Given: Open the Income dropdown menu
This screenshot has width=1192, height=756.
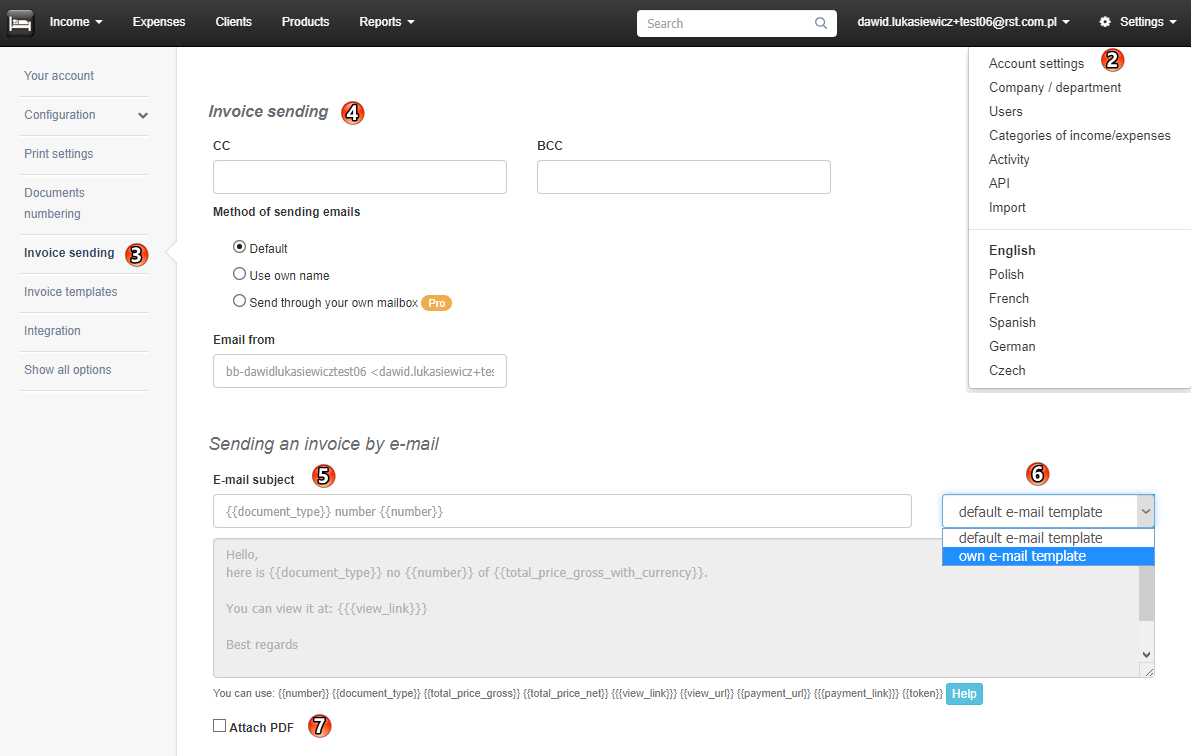Looking at the screenshot, I should [75, 22].
